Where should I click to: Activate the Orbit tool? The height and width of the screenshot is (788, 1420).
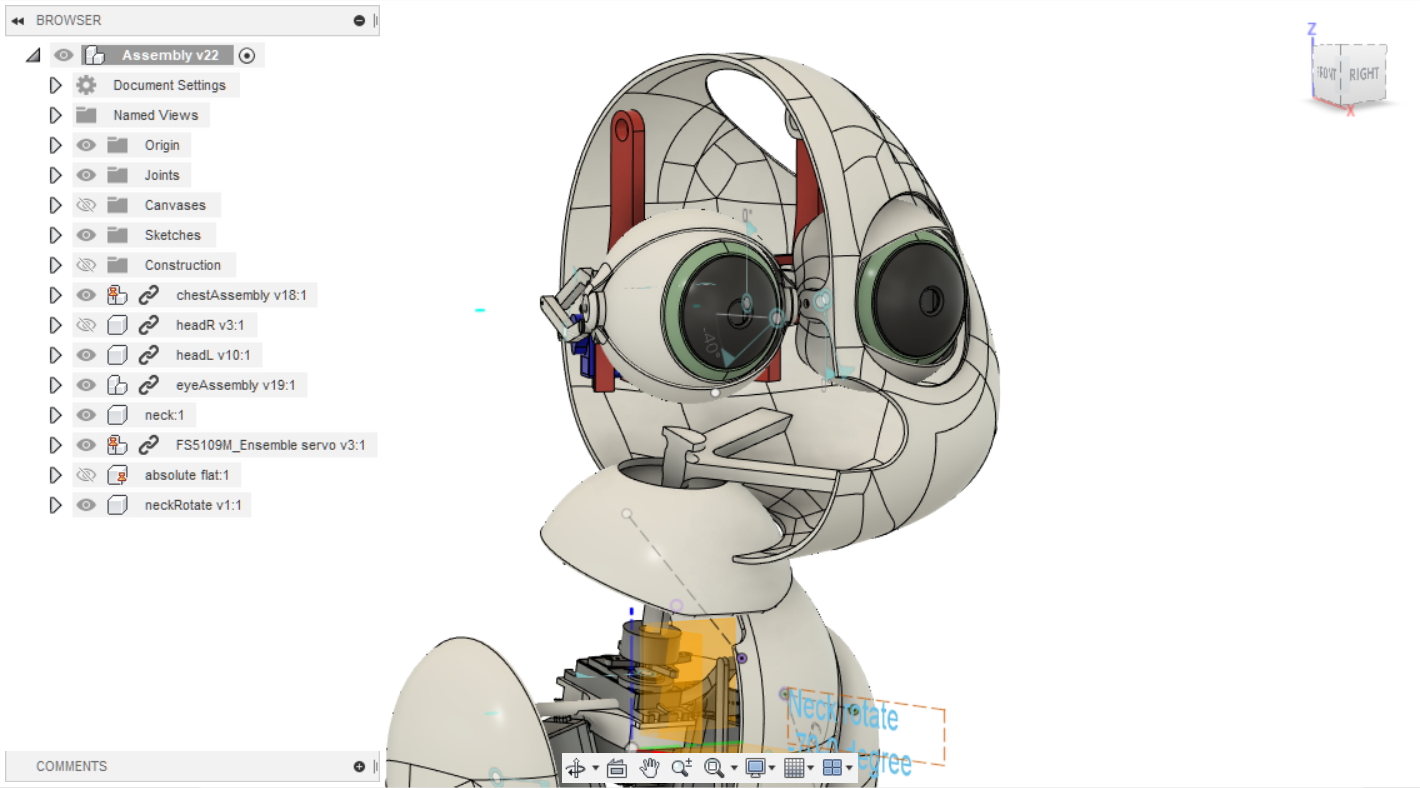(576, 768)
